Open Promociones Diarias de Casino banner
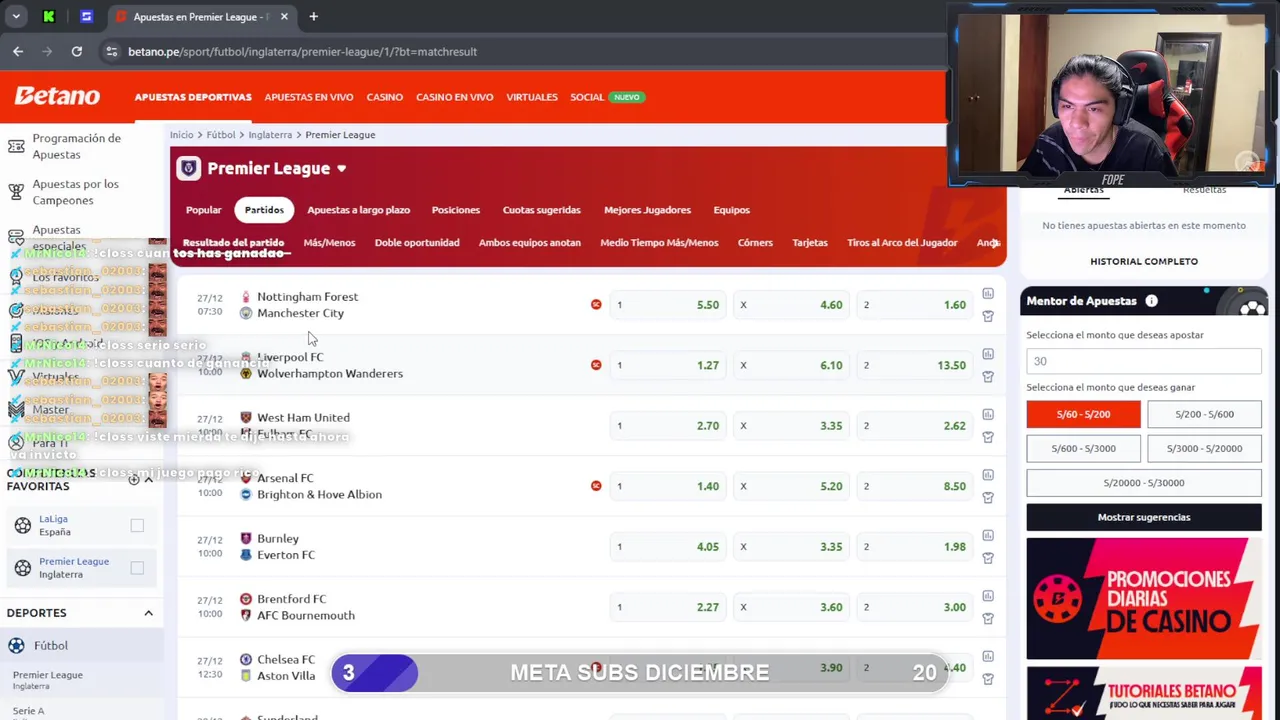This screenshot has height=720, width=1280. (1144, 598)
